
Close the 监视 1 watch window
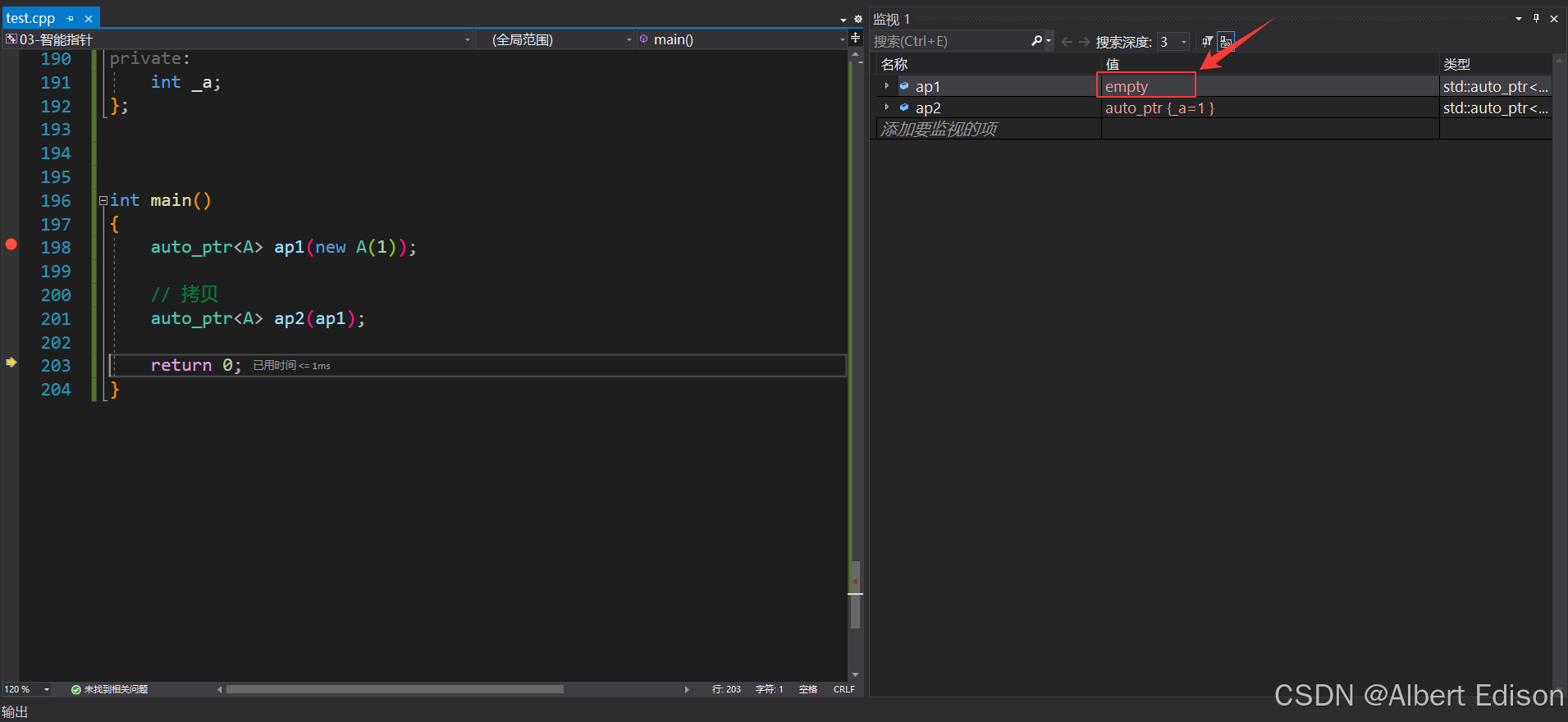click(1554, 18)
